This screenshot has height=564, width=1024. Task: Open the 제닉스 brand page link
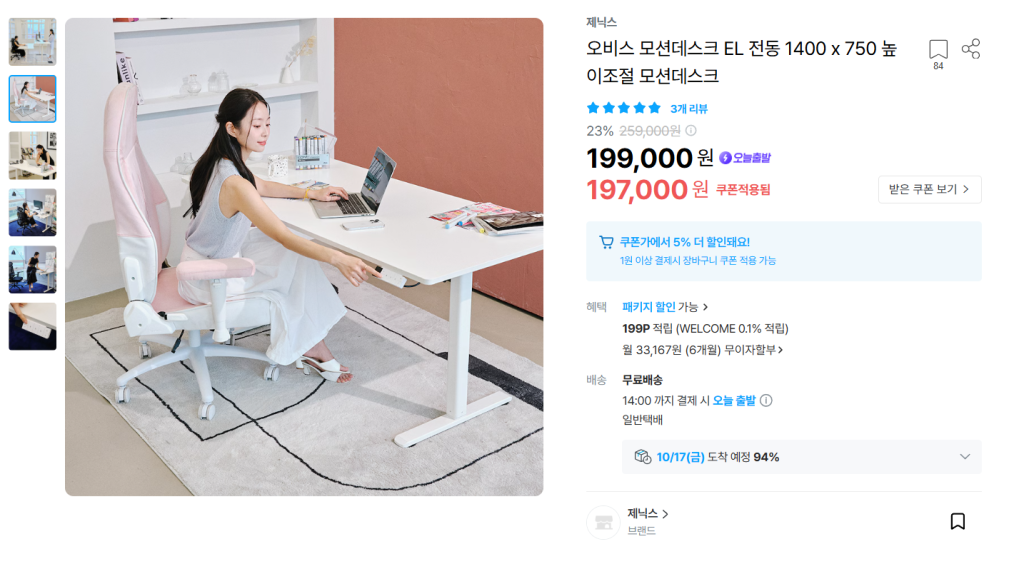pos(647,514)
